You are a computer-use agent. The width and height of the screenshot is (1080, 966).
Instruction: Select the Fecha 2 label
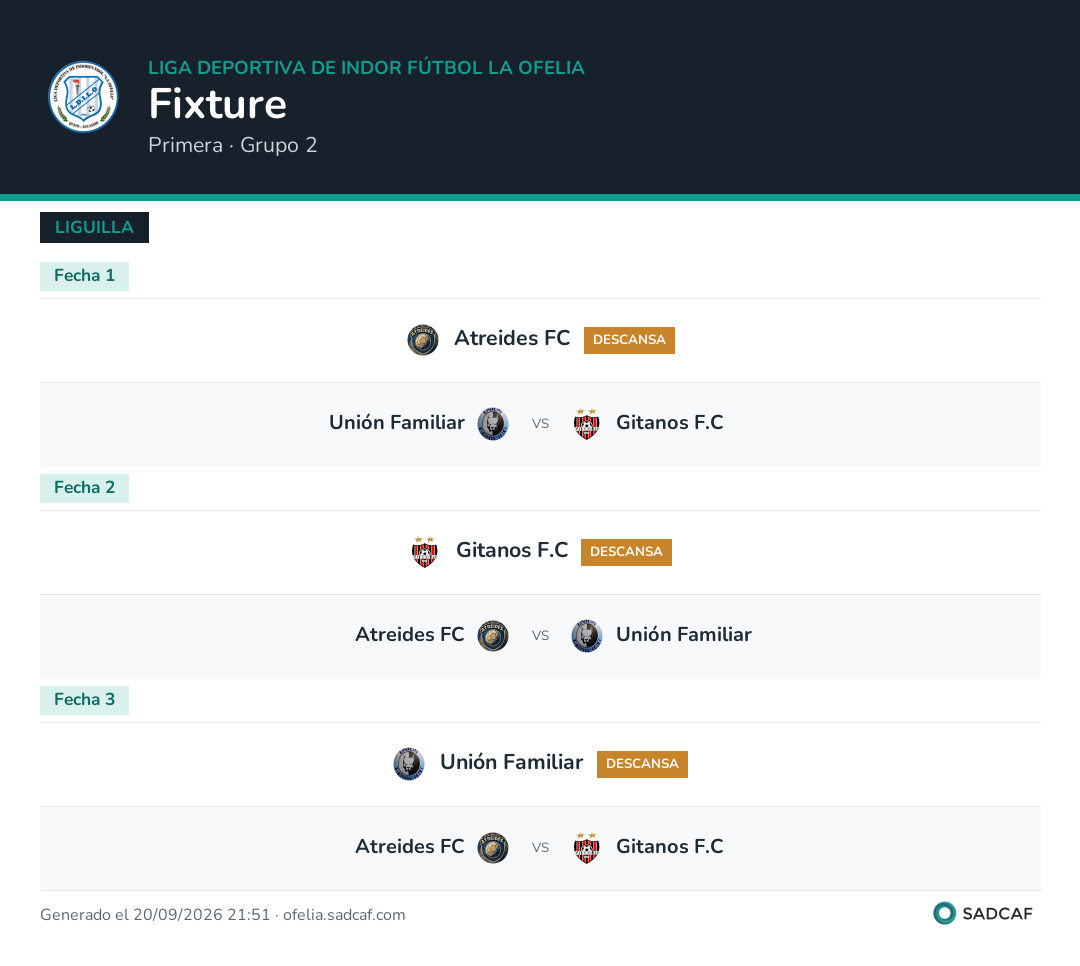point(84,489)
